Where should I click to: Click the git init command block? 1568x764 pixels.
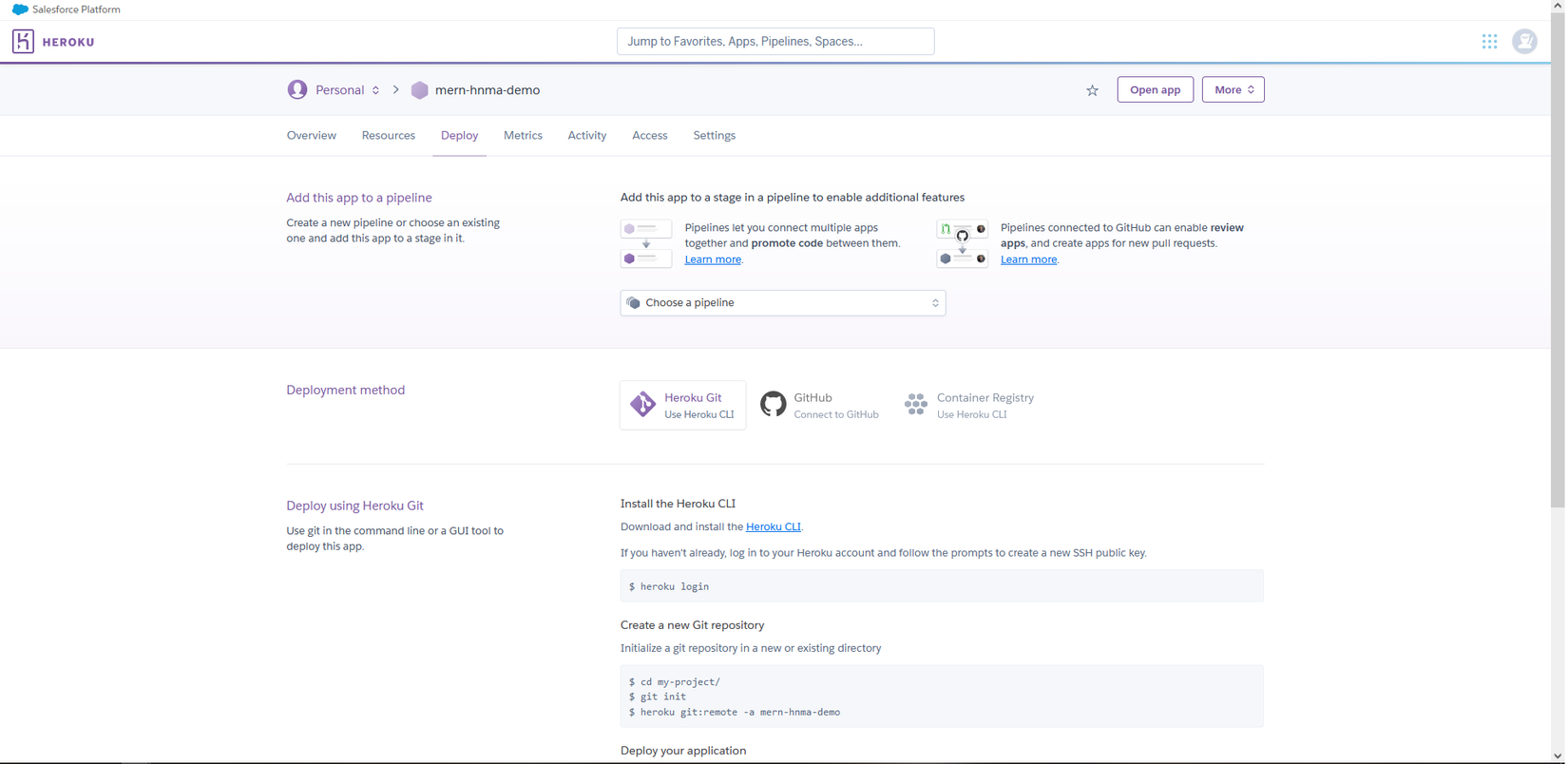point(942,697)
